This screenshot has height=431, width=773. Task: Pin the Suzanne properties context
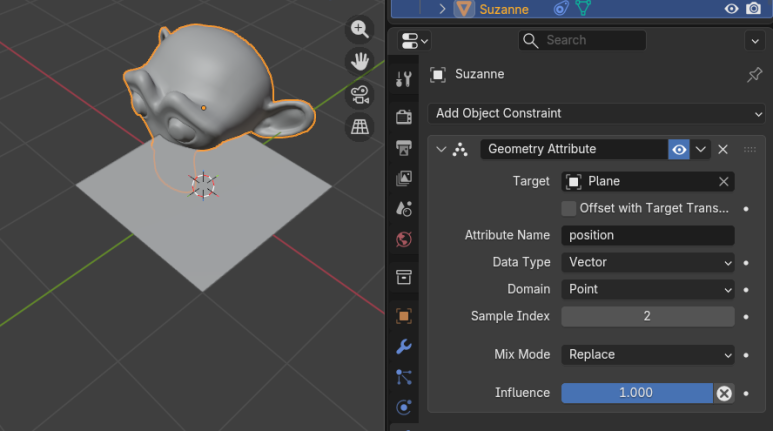[754, 74]
